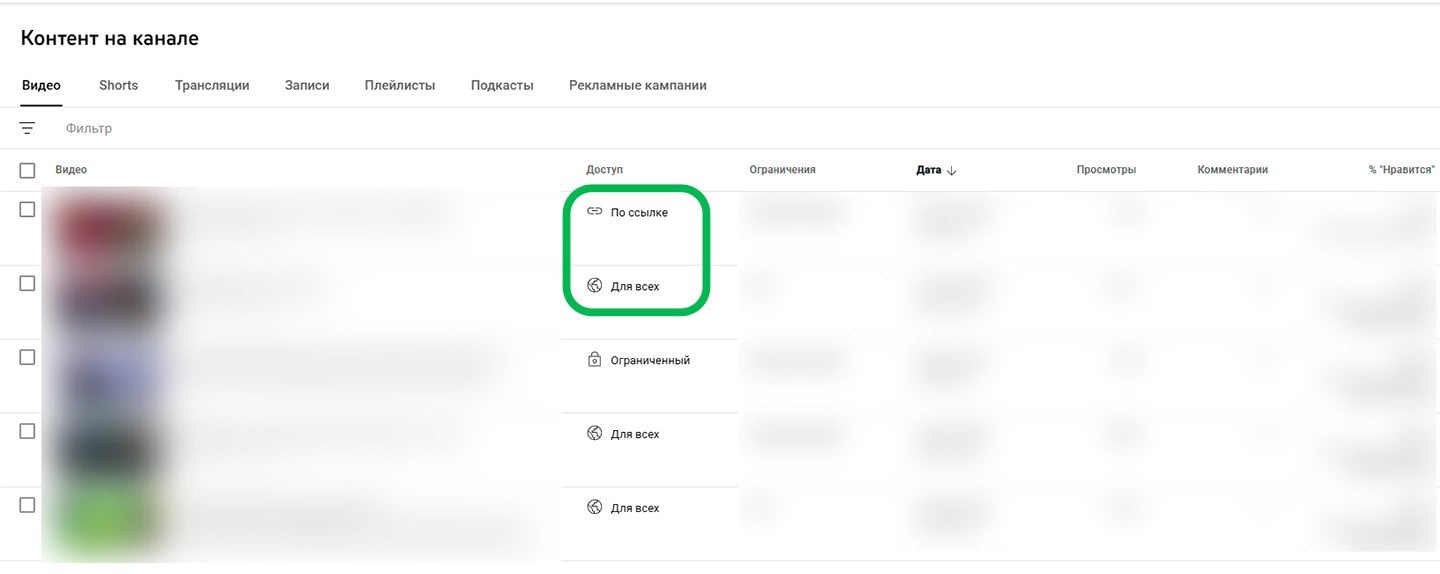Viewport: 1440px width, 574px height.
Task: Open the first video thumbnail
Action: (107, 228)
